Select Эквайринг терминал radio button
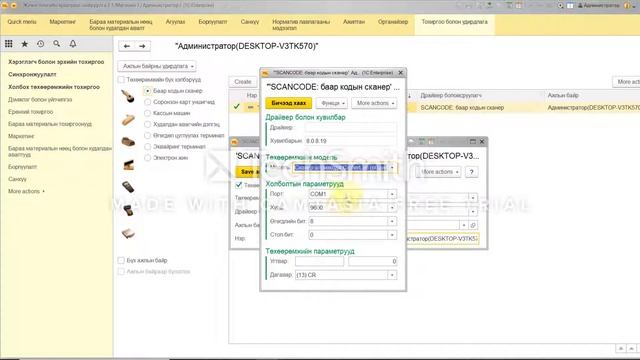The width and height of the screenshot is (640, 360). 148,147
